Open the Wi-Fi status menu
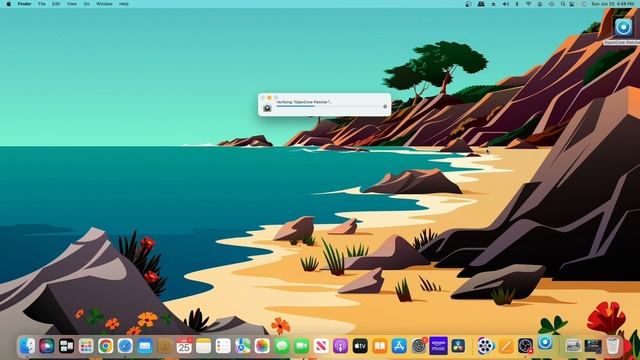 pyautogui.click(x=529, y=4)
